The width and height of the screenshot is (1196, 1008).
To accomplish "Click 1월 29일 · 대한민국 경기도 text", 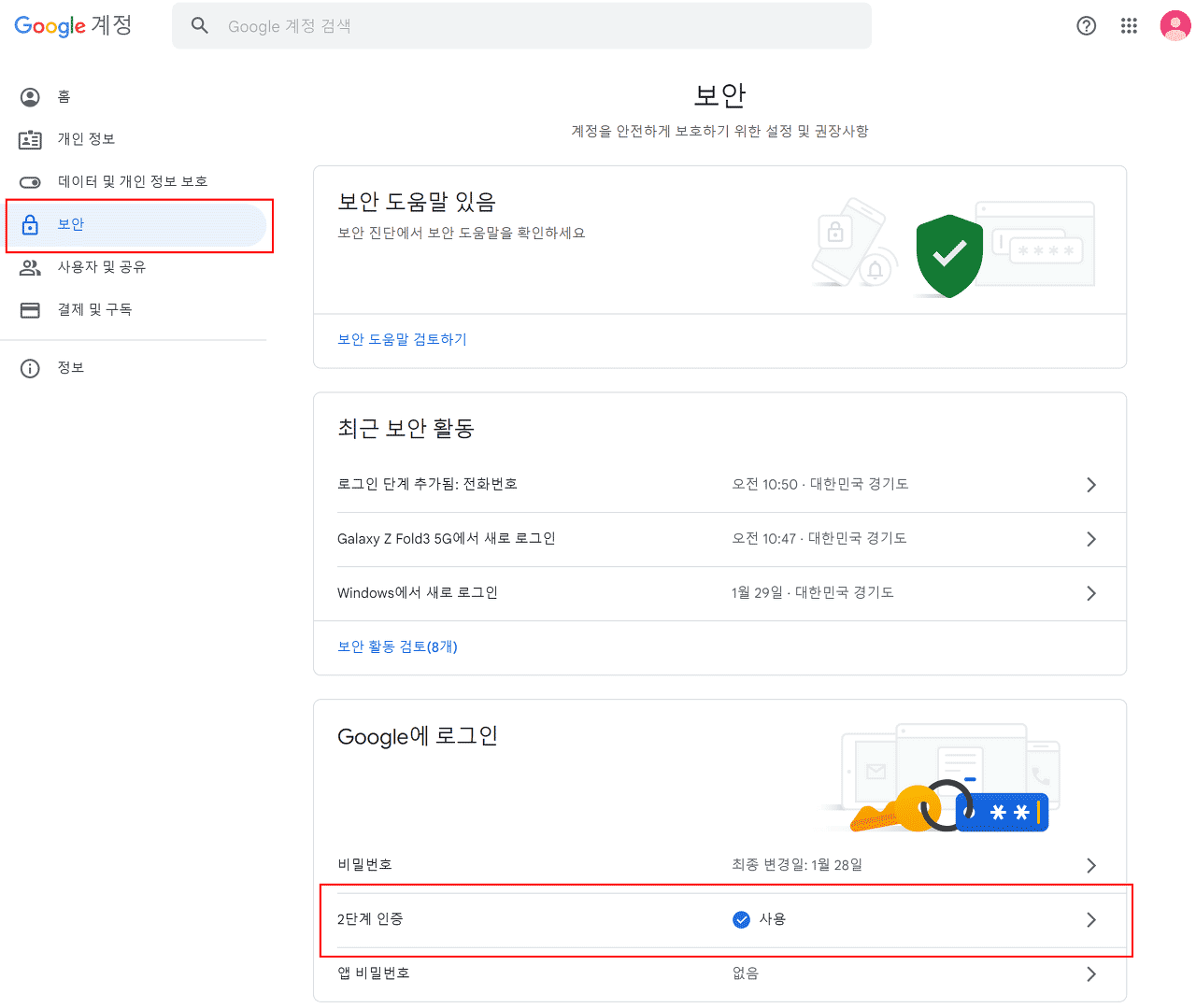I will 813,592.
